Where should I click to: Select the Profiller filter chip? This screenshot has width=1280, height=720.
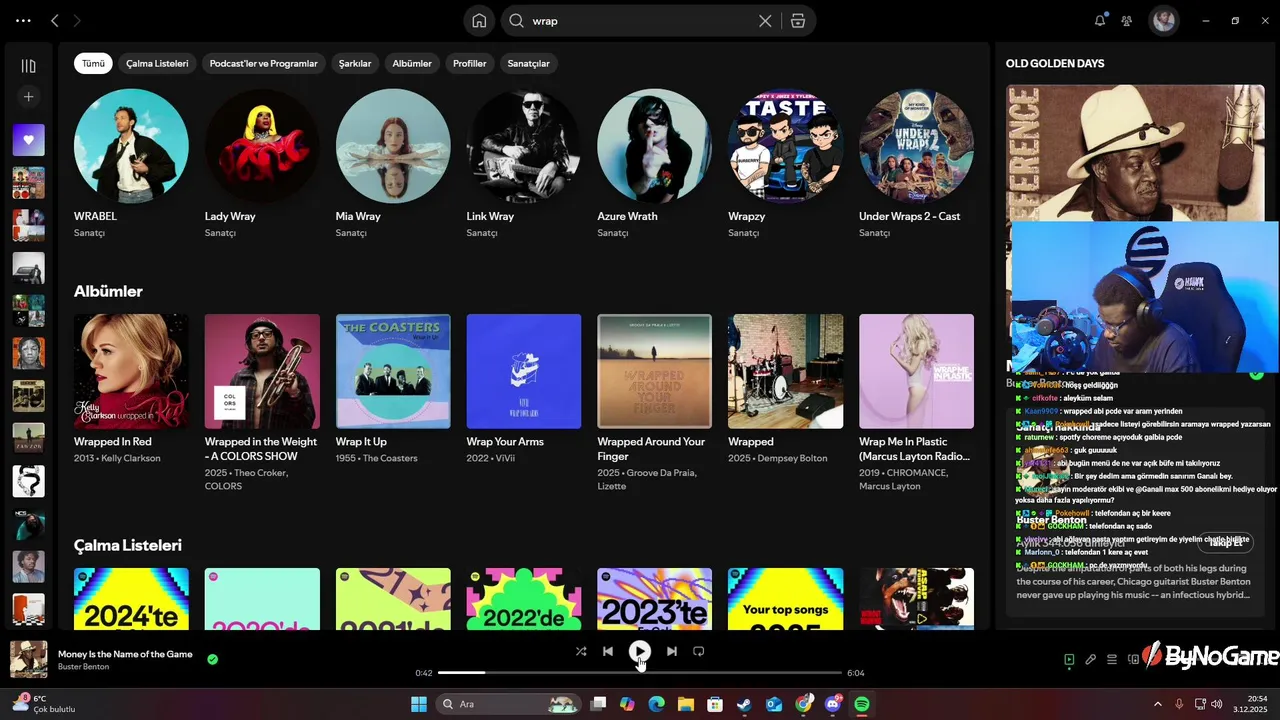point(469,63)
